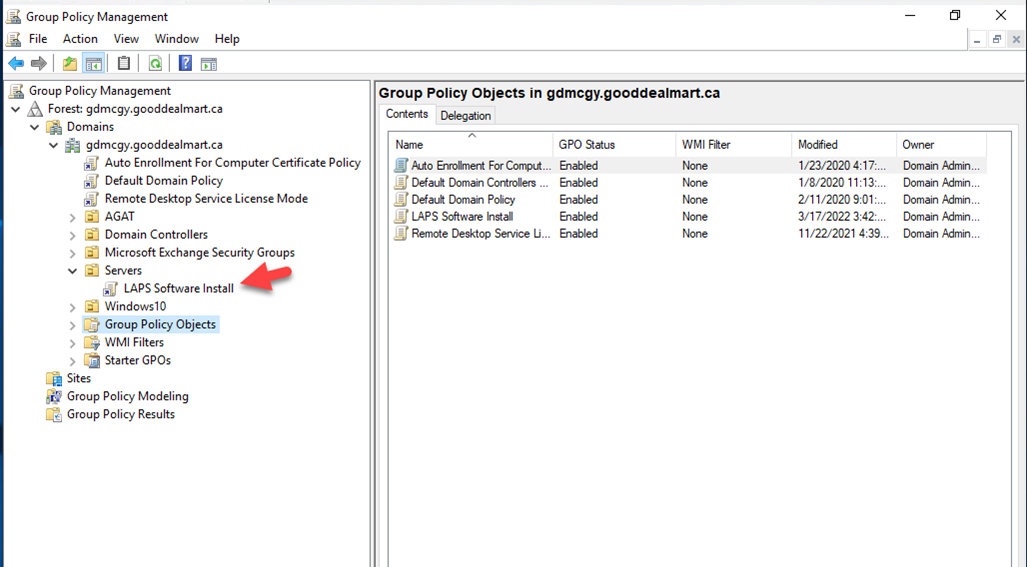The width and height of the screenshot is (1027, 567).
Task: Click the Forward arrow in the toolbar
Action: [39, 64]
